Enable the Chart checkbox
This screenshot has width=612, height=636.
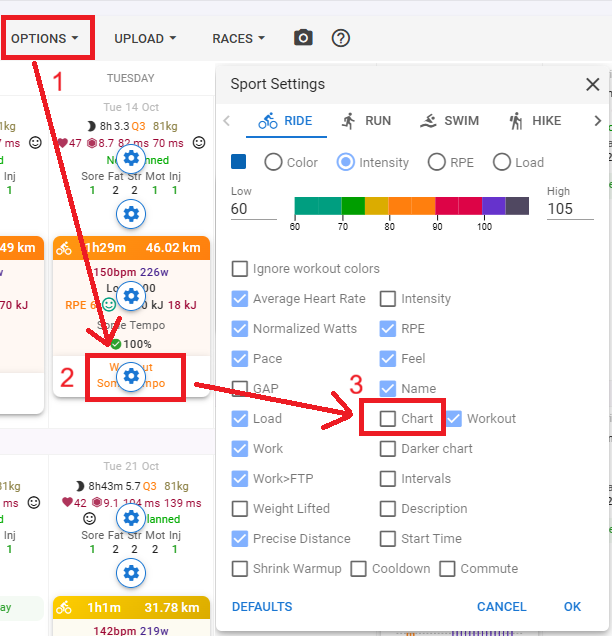(x=388, y=419)
